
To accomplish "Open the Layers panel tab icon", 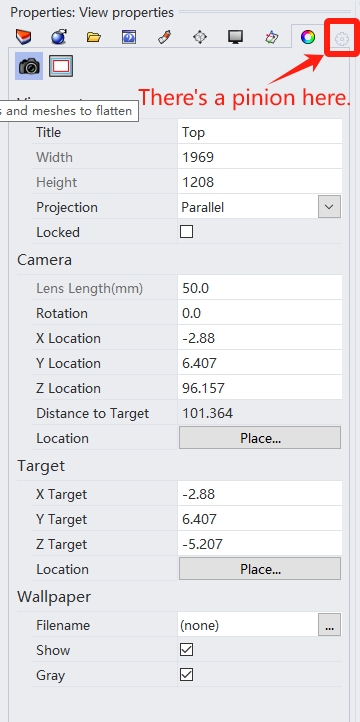I will point(24,37).
